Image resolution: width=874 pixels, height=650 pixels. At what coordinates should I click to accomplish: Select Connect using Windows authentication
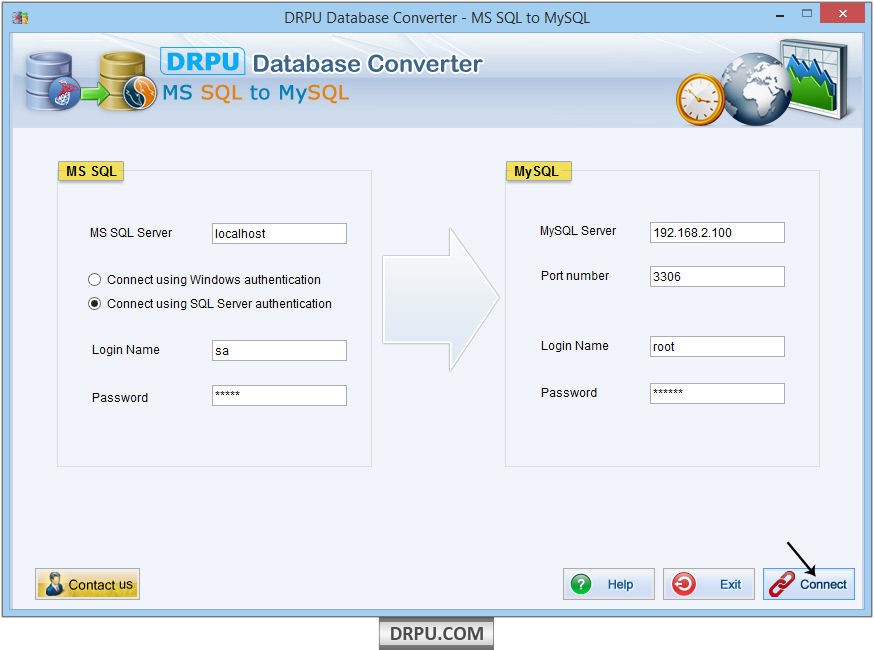(204, 279)
